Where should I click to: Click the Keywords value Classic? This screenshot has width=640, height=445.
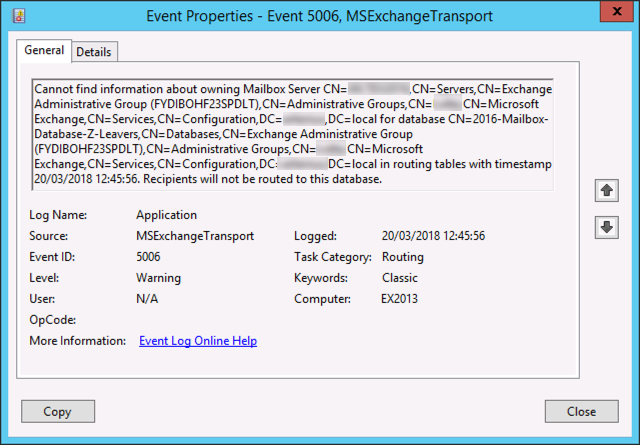400,278
